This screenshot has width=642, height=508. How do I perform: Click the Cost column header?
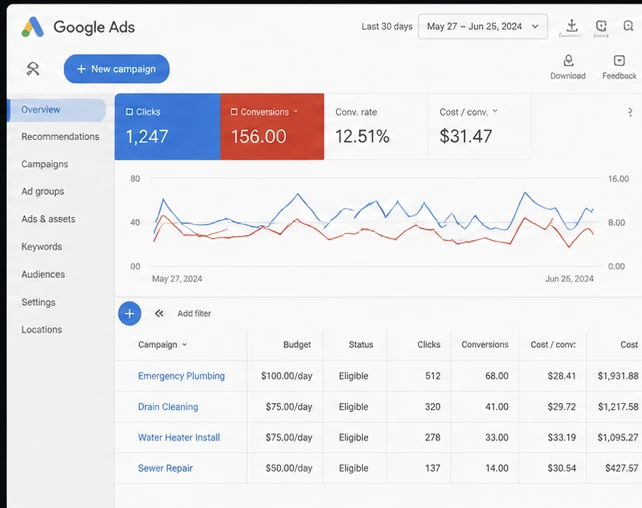629,345
